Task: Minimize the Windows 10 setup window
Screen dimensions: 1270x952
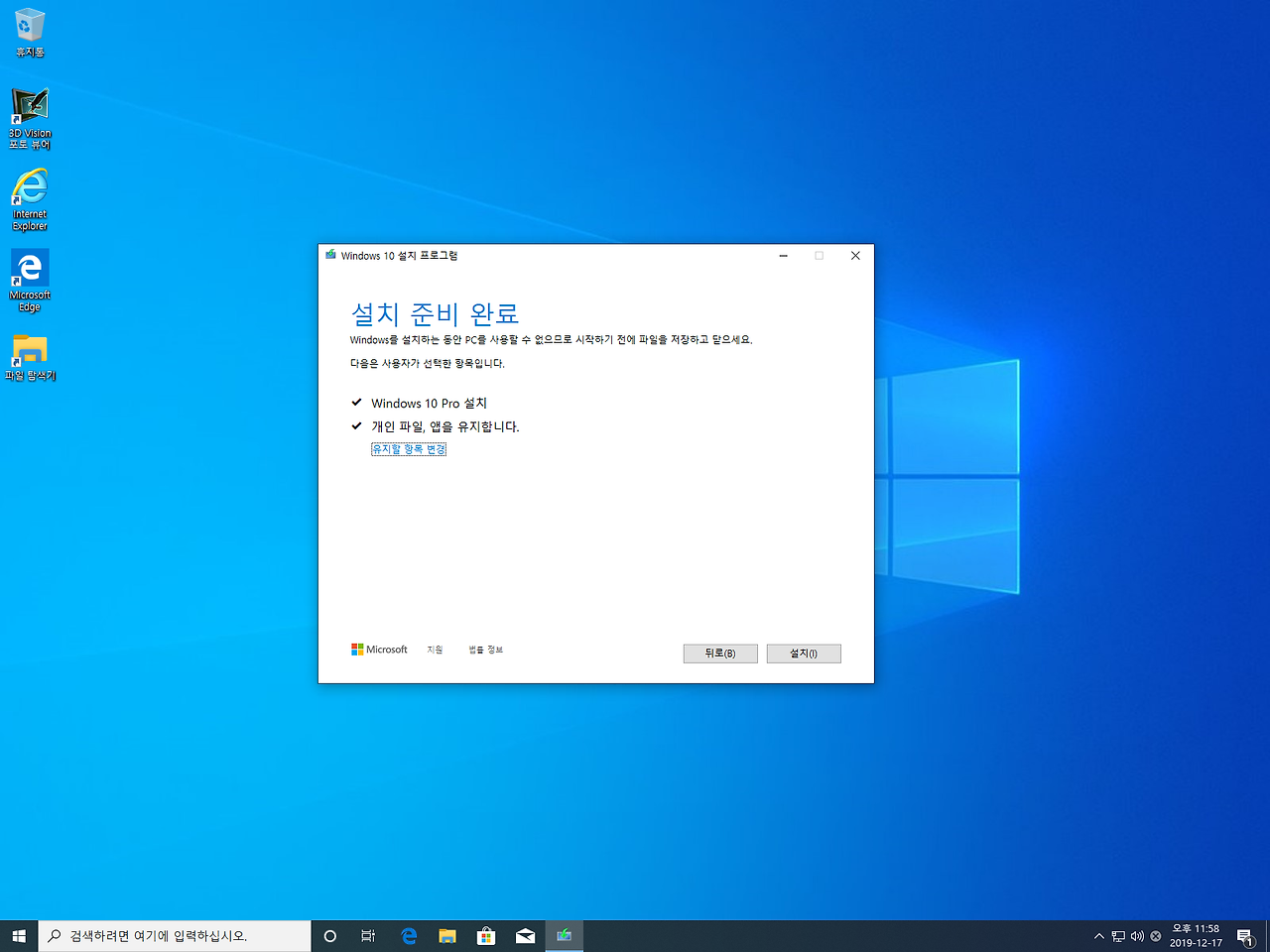Action: (784, 256)
